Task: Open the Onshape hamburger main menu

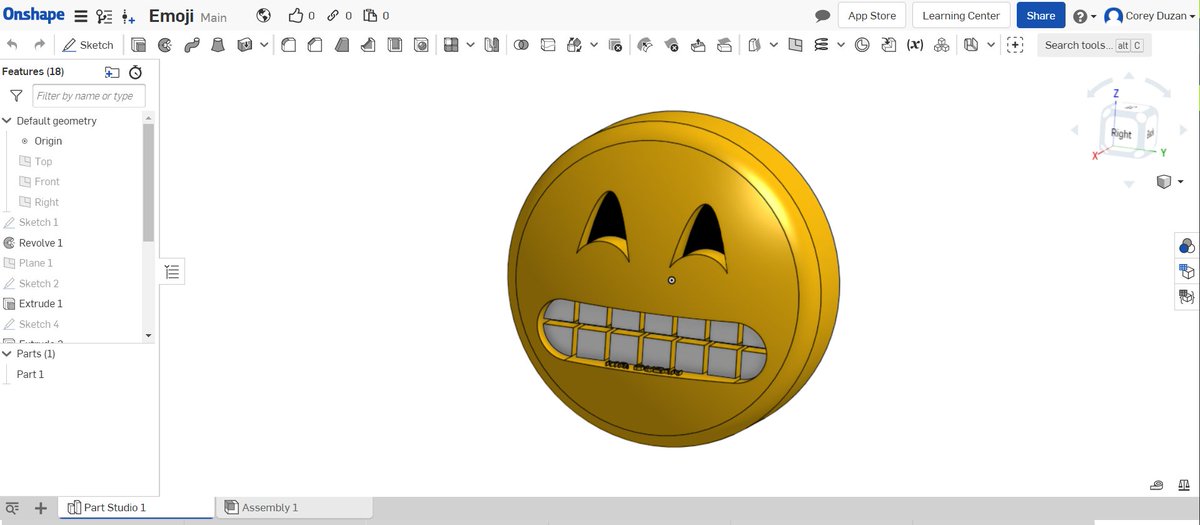Action: (x=81, y=16)
